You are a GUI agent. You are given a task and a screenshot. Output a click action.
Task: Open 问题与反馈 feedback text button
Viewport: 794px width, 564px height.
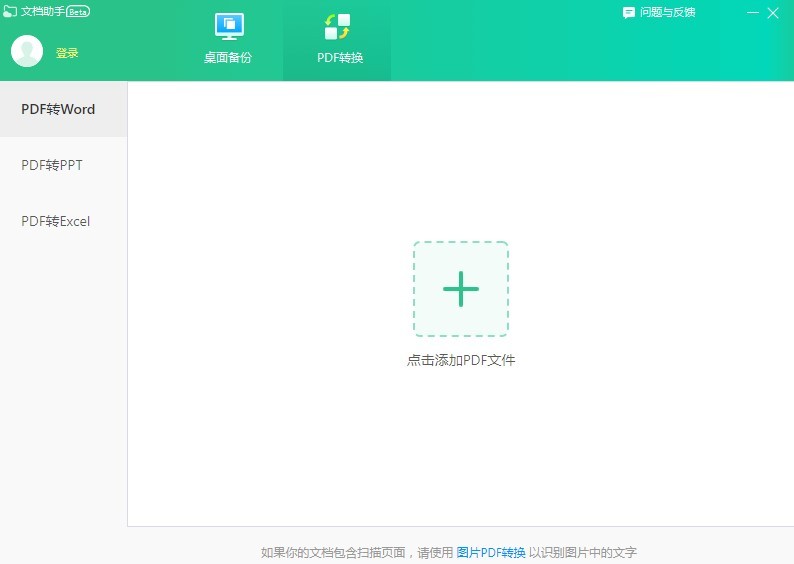click(x=667, y=13)
